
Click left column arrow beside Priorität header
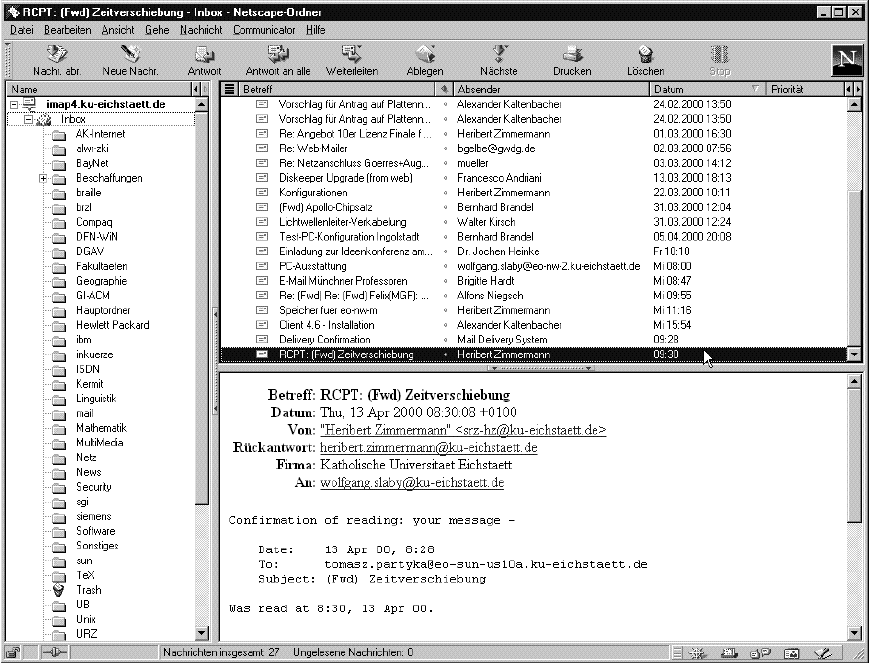coord(849,89)
